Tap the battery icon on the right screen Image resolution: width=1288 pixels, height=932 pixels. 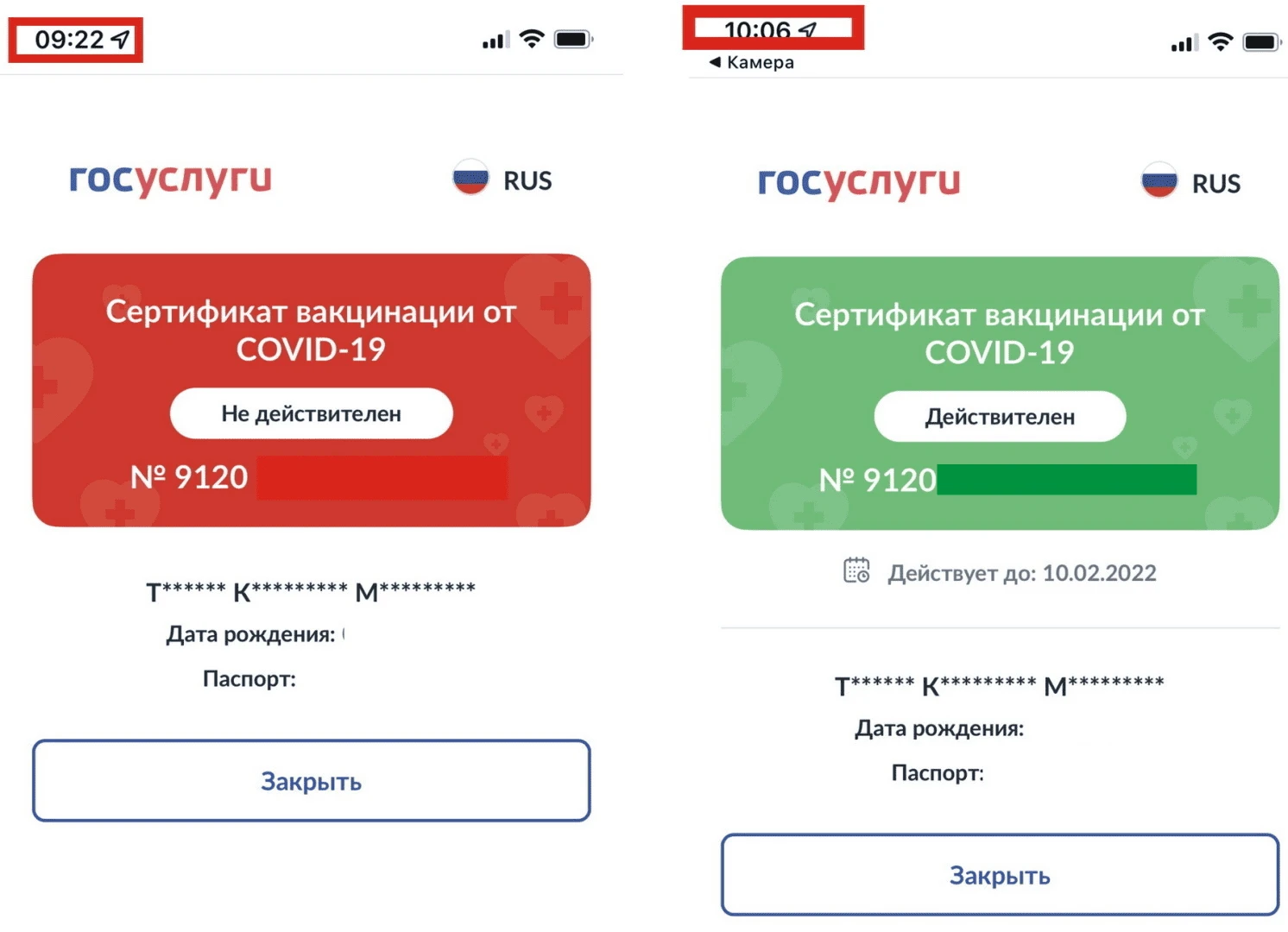[1260, 41]
